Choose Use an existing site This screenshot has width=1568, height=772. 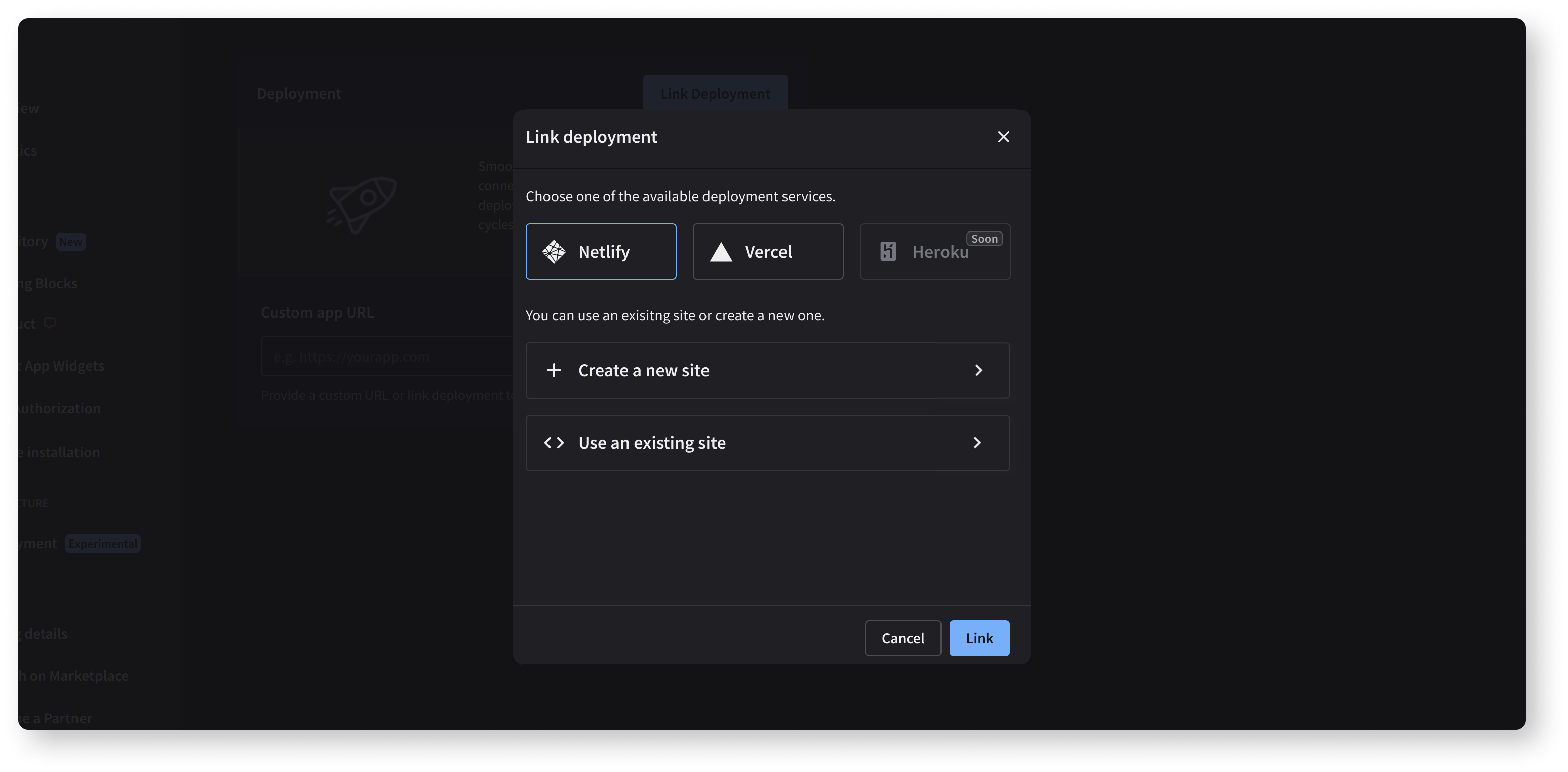pos(767,443)
